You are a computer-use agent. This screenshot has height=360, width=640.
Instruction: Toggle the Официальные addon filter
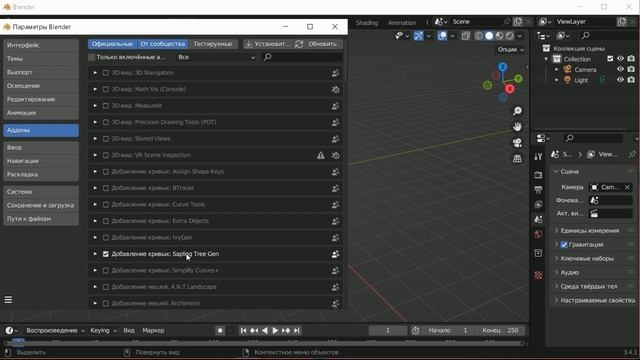click(x=112, y=44)
